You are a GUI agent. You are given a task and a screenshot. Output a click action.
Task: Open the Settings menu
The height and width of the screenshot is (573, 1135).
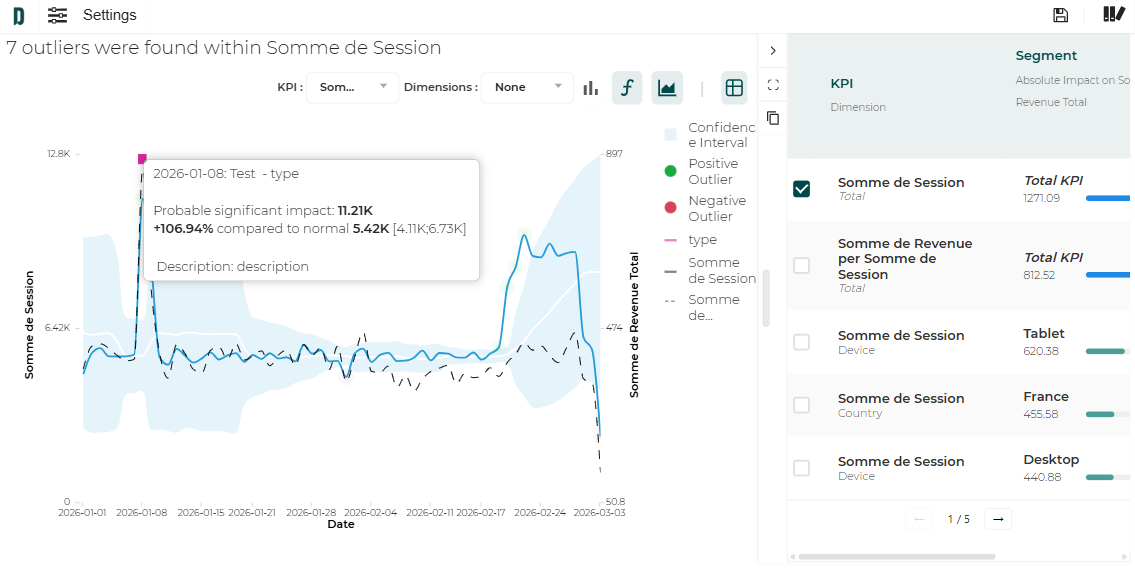(x=93, y=15)
